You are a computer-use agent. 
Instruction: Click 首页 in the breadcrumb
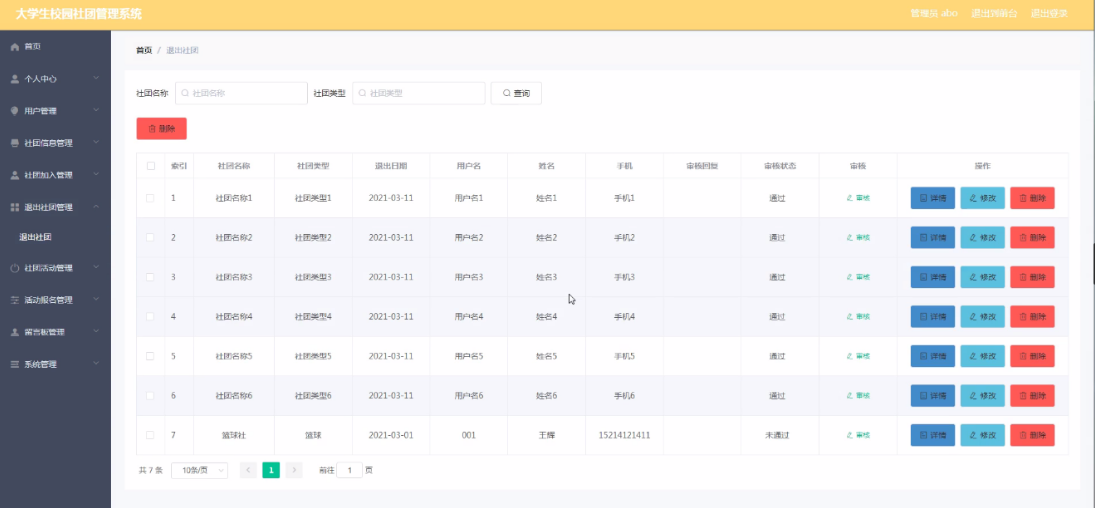144,50
